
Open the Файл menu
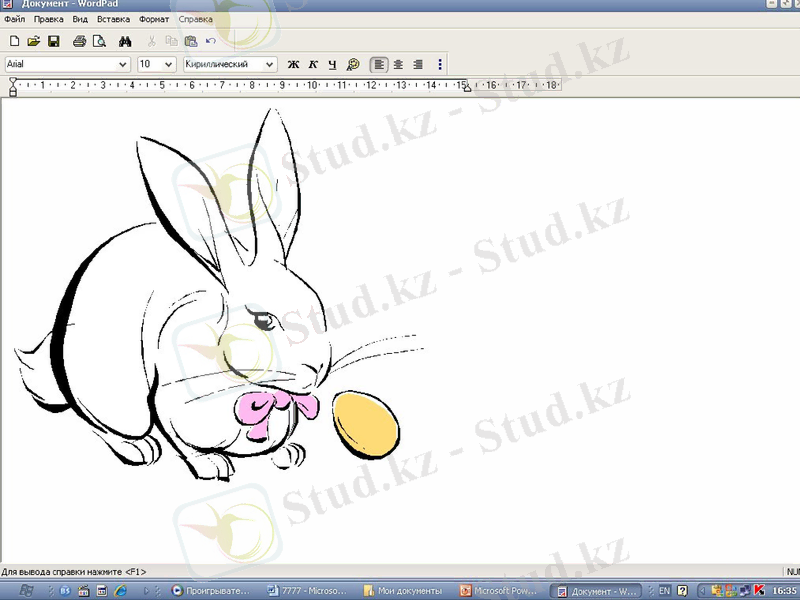click(x=14, y=19)
